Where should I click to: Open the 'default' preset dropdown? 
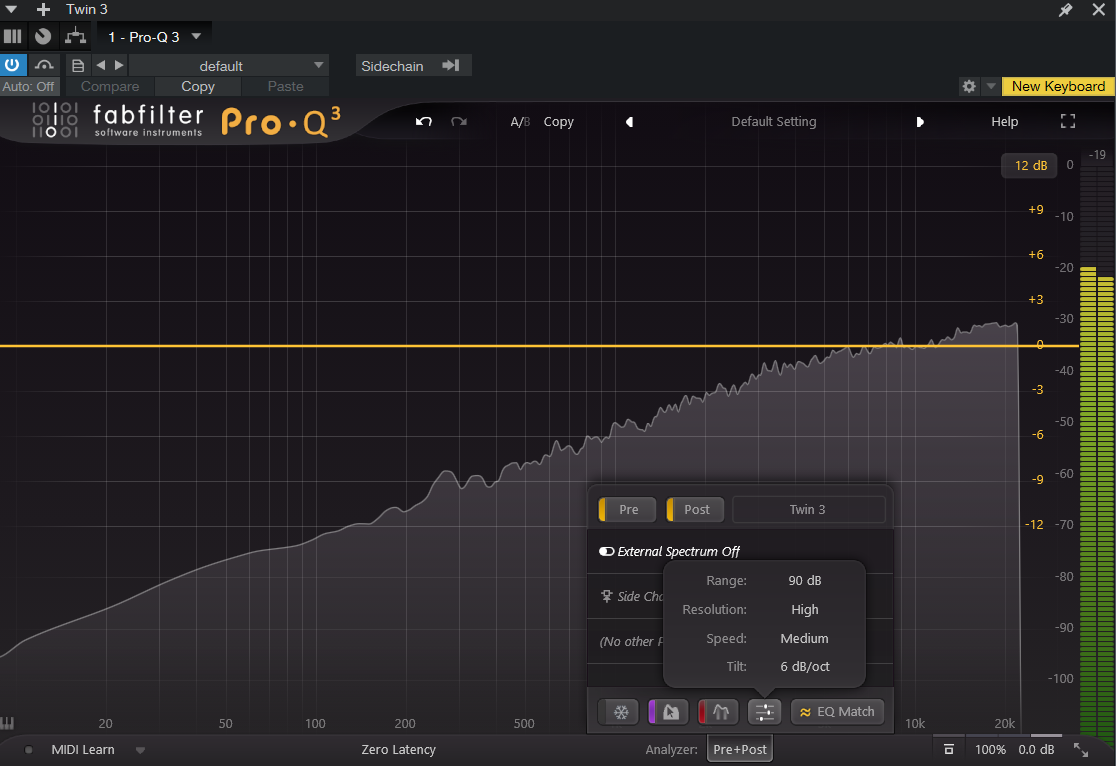pos(228,65)
